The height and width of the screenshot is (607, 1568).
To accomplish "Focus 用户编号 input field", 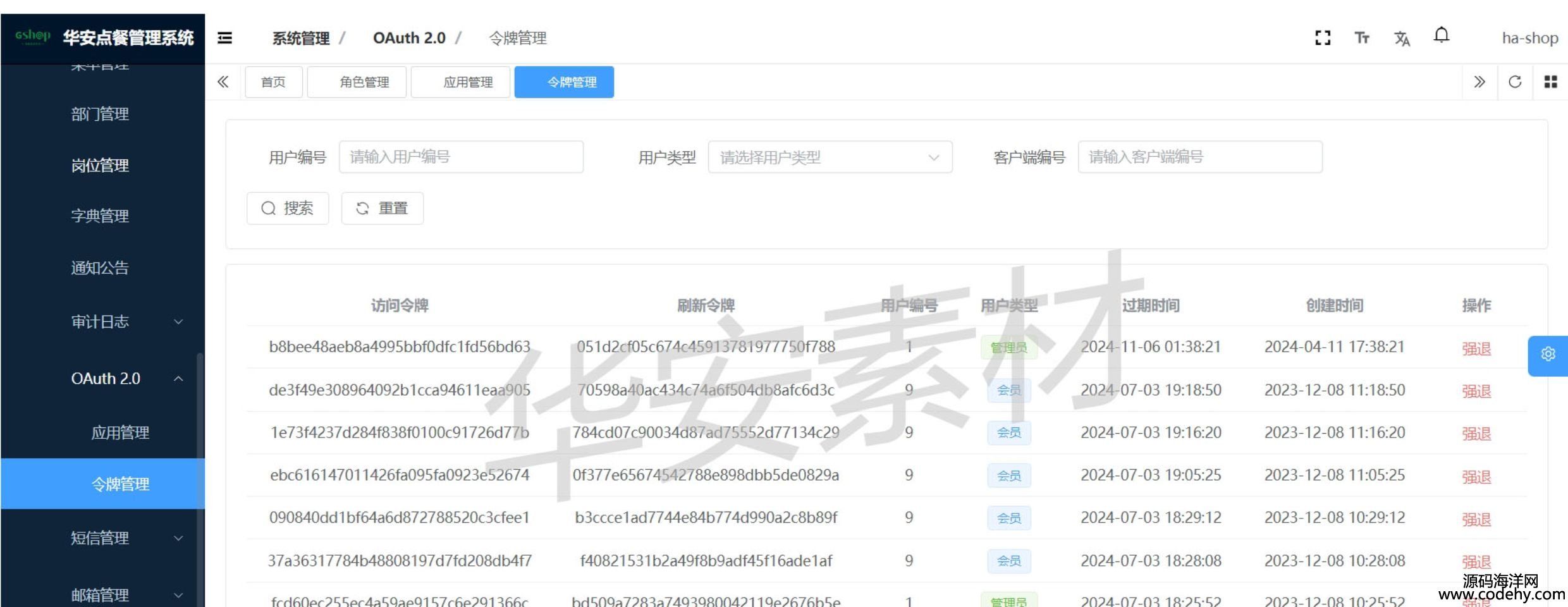I will pos(461,157).
